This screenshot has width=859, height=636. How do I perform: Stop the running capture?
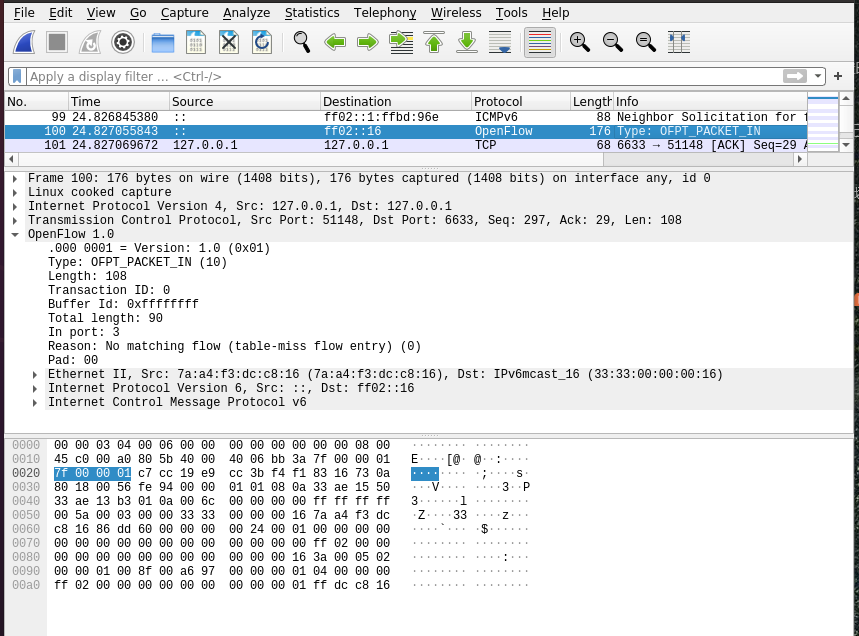57,42
